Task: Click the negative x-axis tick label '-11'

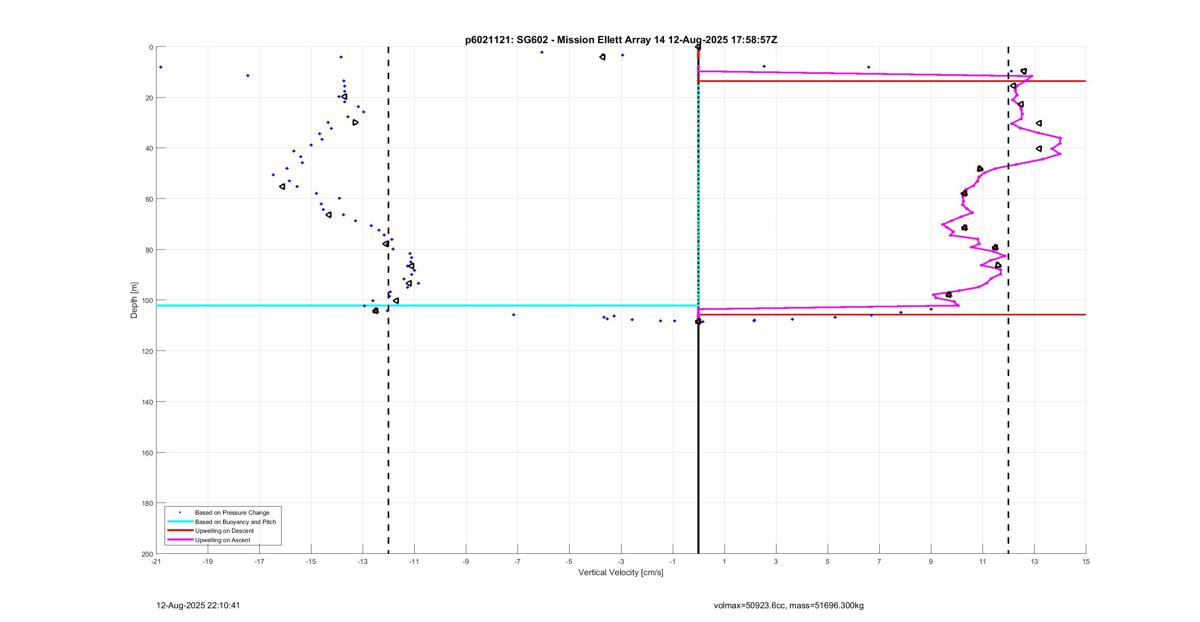Action: [414, 561]
